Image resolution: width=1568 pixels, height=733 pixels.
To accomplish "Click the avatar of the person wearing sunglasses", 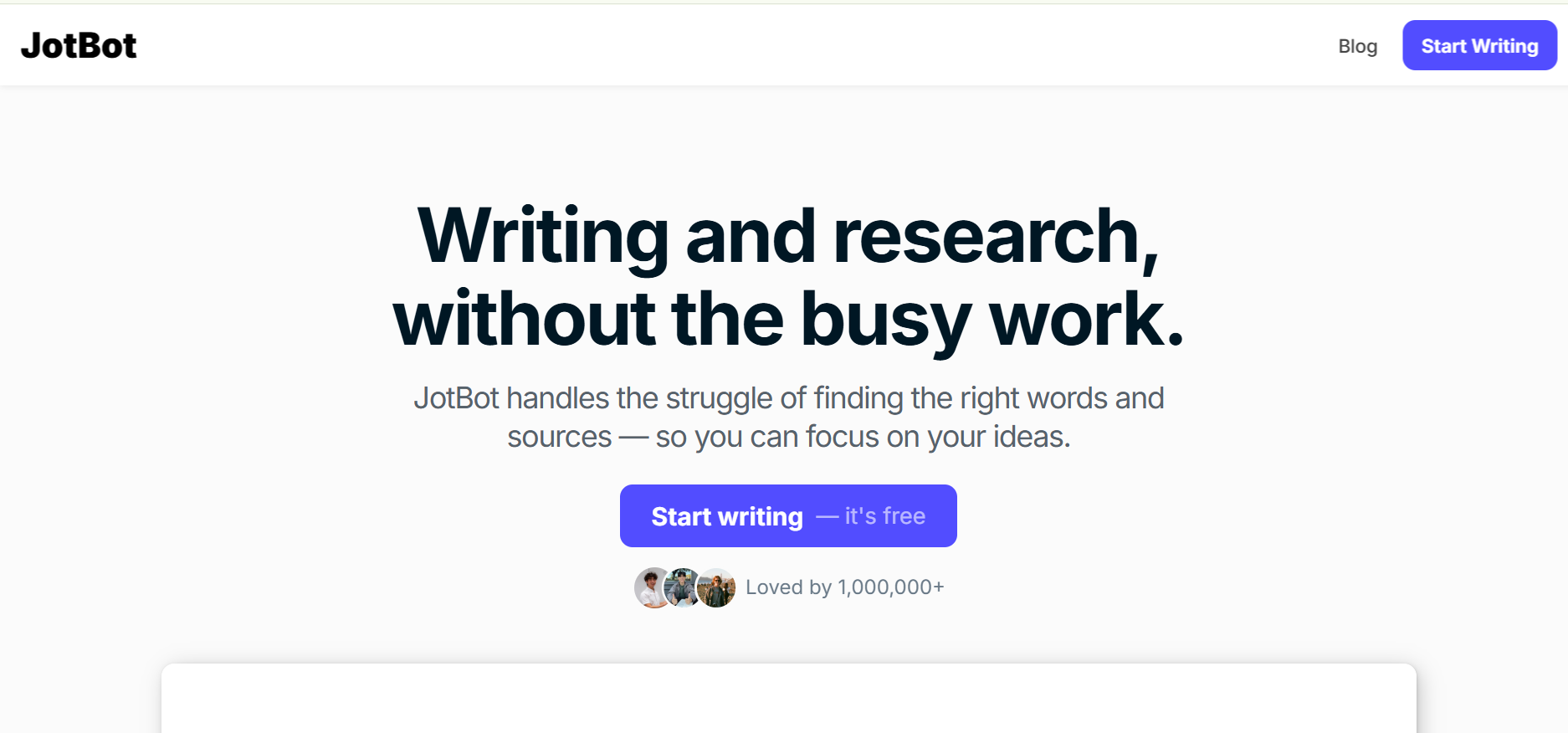I will (718, 588).
